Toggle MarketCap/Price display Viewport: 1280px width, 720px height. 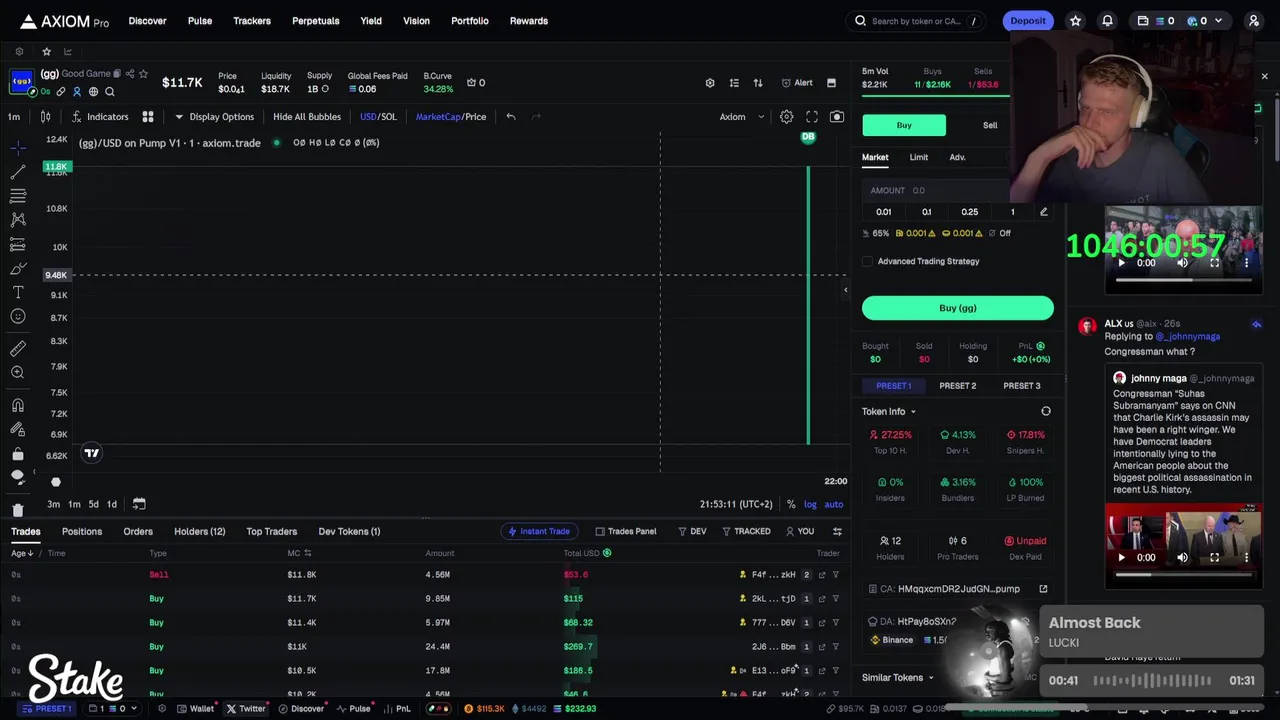coord(451,117)
